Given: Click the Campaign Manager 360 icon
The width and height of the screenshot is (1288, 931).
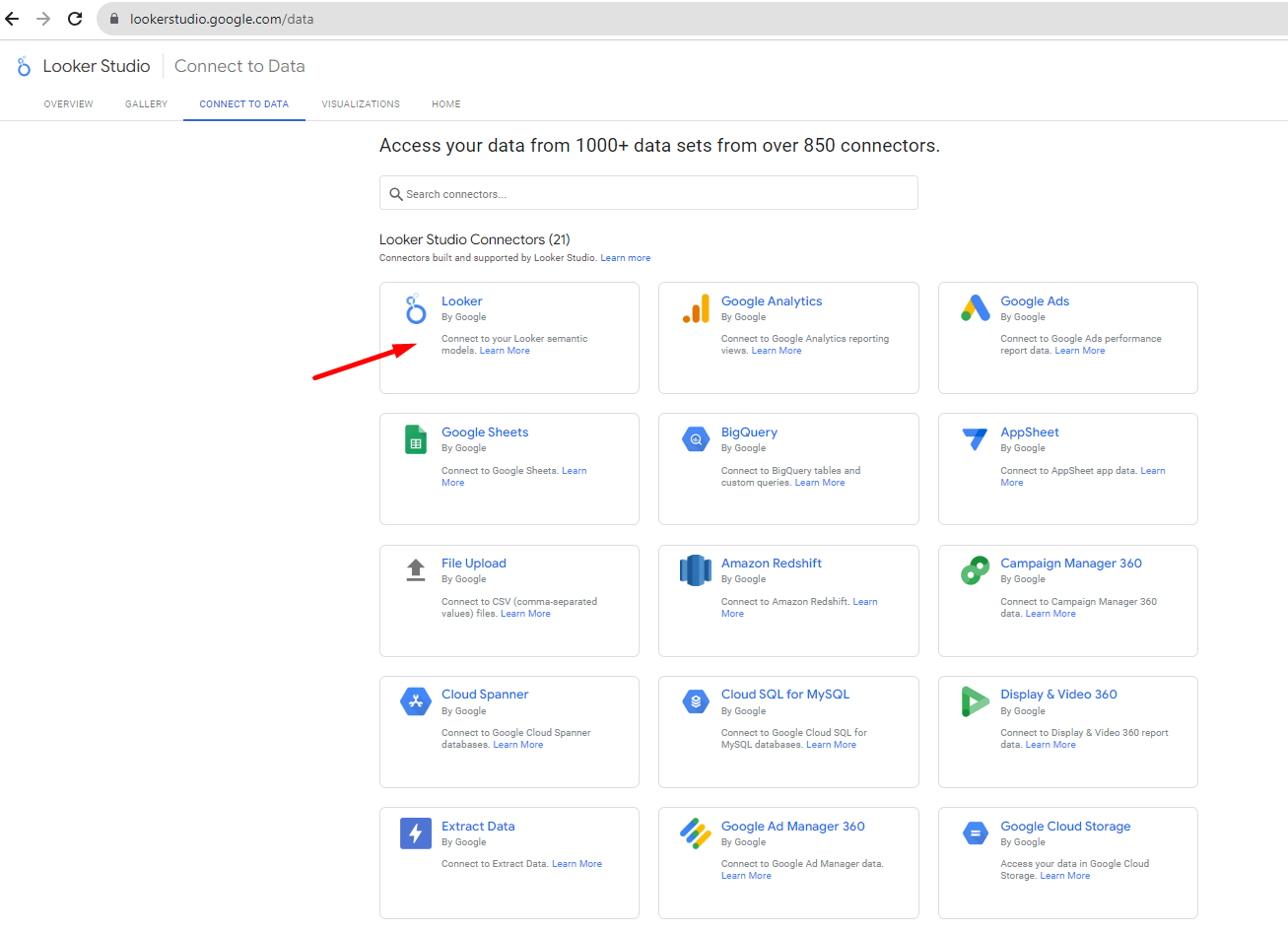Looking at the screenshot, I should click(976, 570).
